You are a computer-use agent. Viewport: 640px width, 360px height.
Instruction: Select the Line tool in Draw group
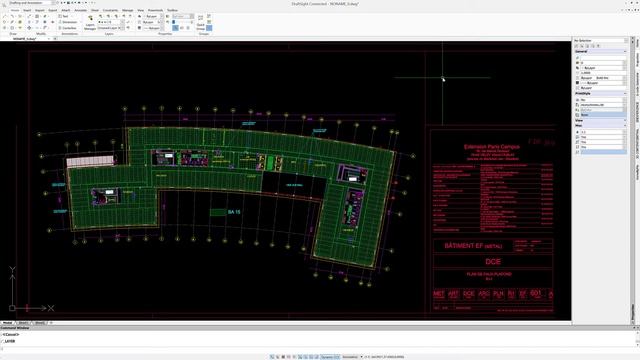(x=4, y=16)
